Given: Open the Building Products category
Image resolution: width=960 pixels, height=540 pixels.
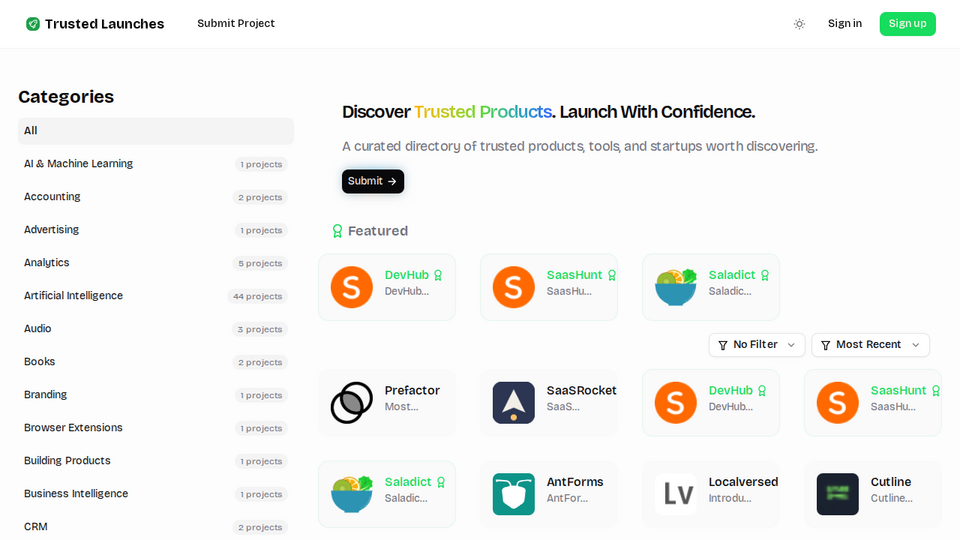Looking at the screenshot, I should 156,462.
